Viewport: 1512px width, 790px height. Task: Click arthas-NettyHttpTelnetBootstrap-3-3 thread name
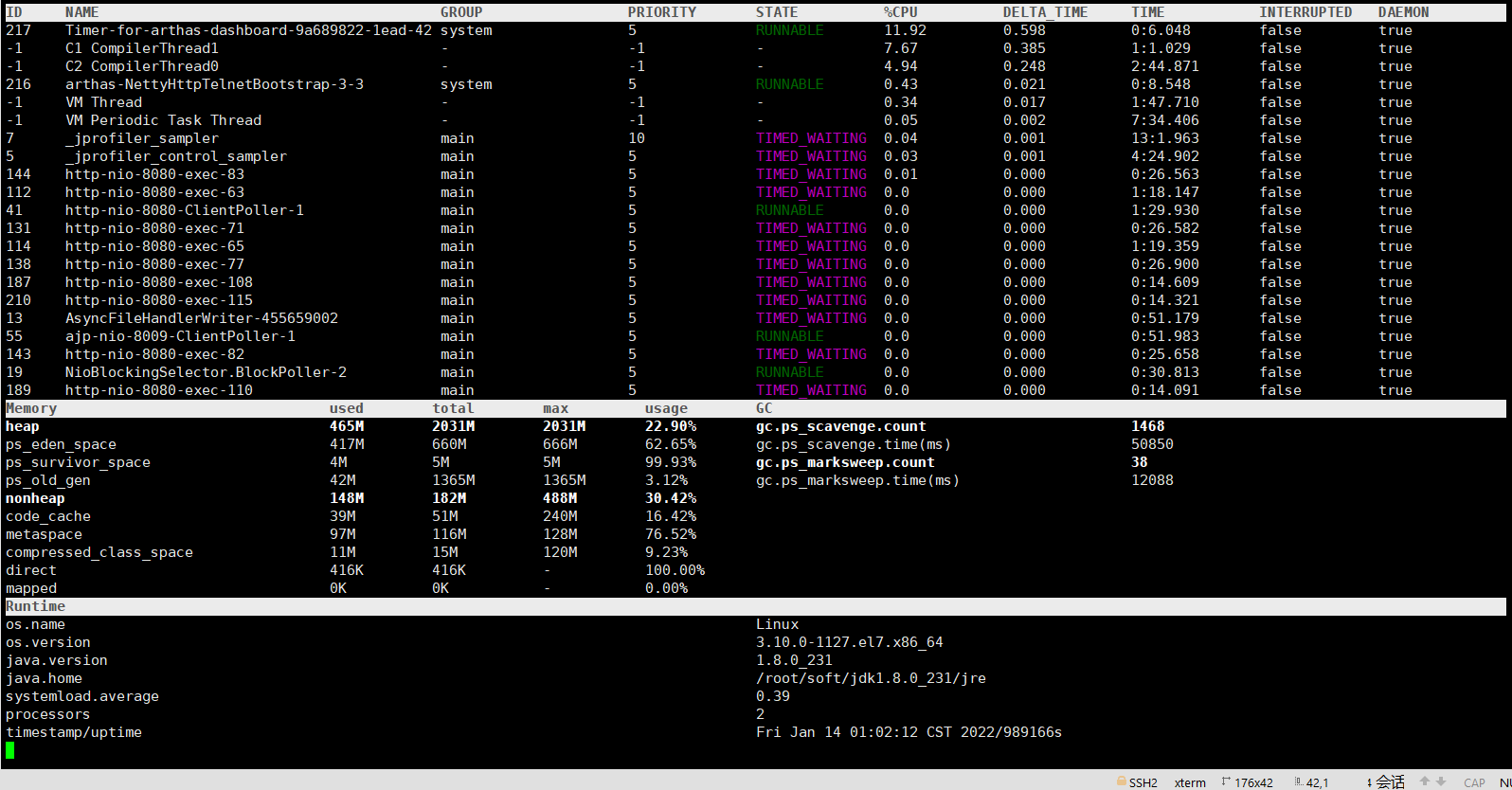click(214, 84)
